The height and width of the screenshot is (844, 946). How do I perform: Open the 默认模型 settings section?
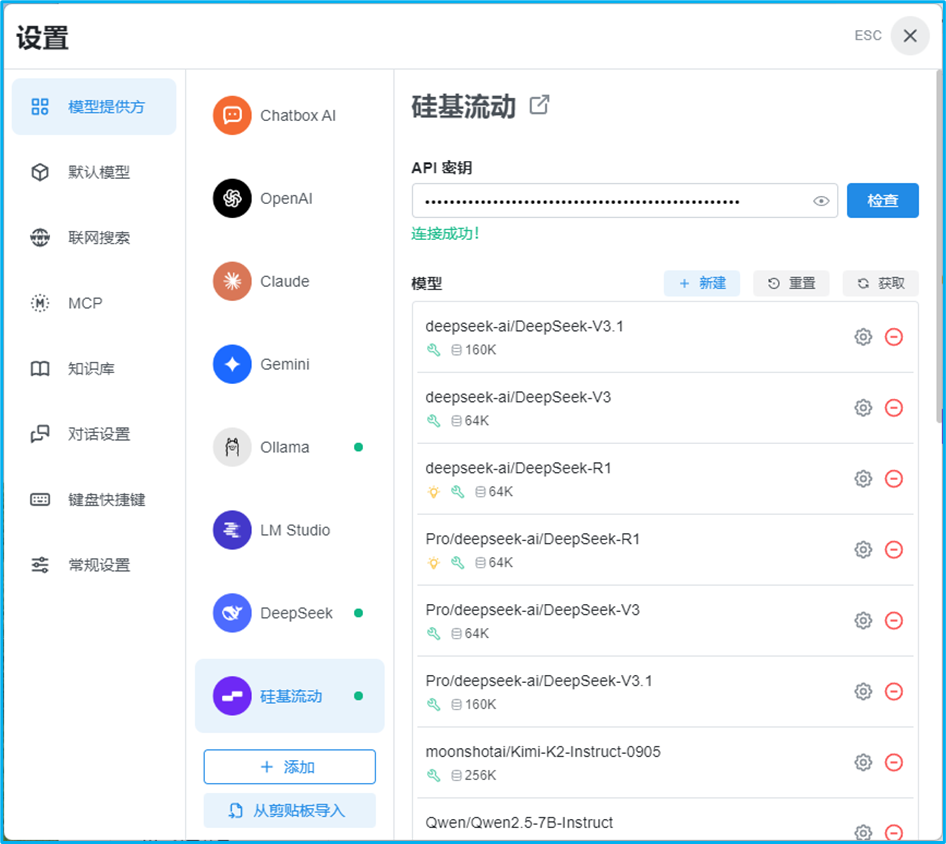[94, 172]
